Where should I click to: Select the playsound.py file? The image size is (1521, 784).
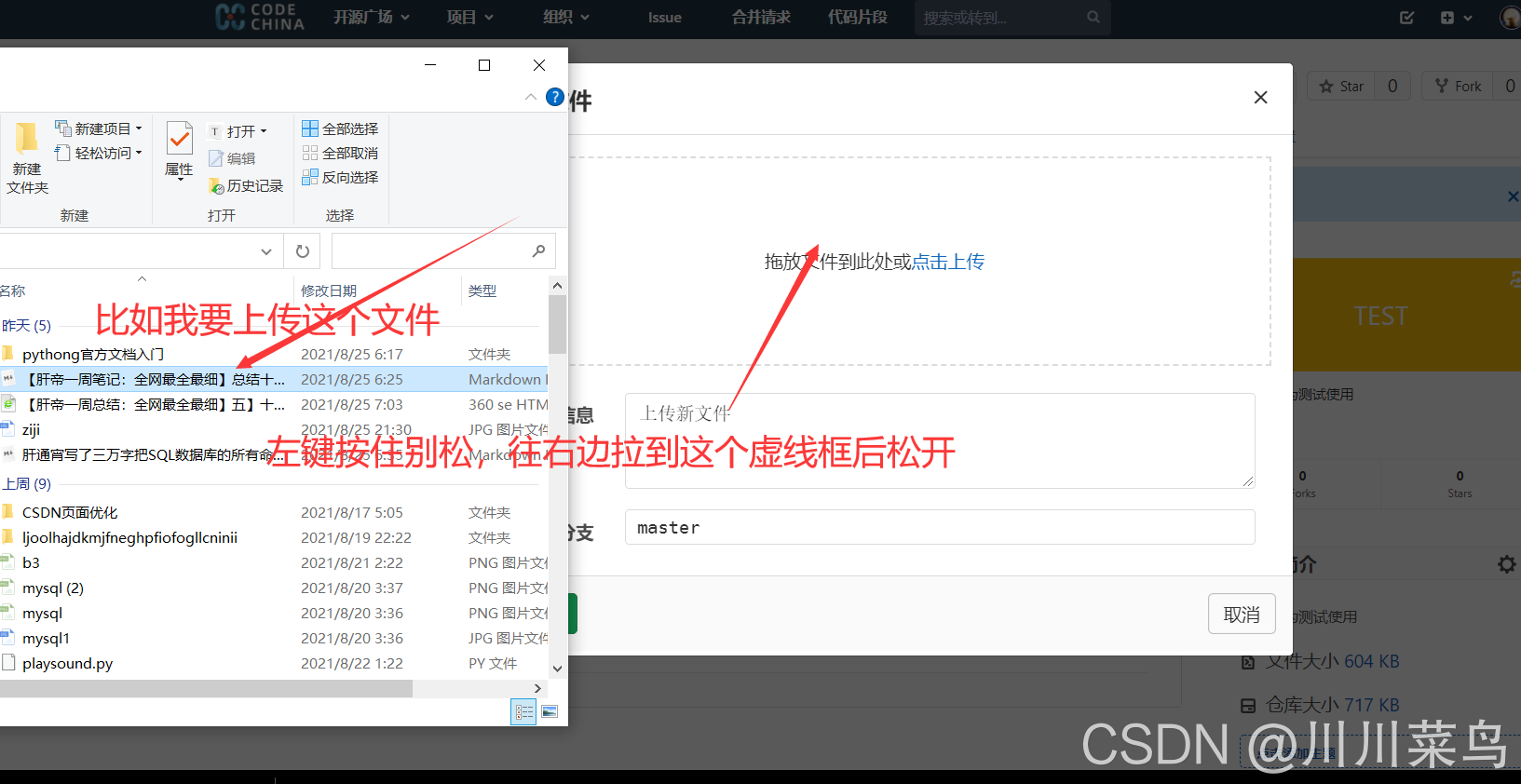67,663
